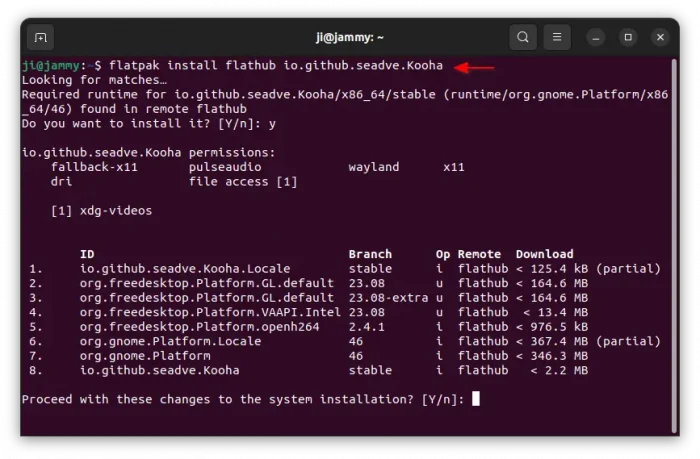
Task: Click the cursor after the Proceed prompt
Action: (476, 398)
